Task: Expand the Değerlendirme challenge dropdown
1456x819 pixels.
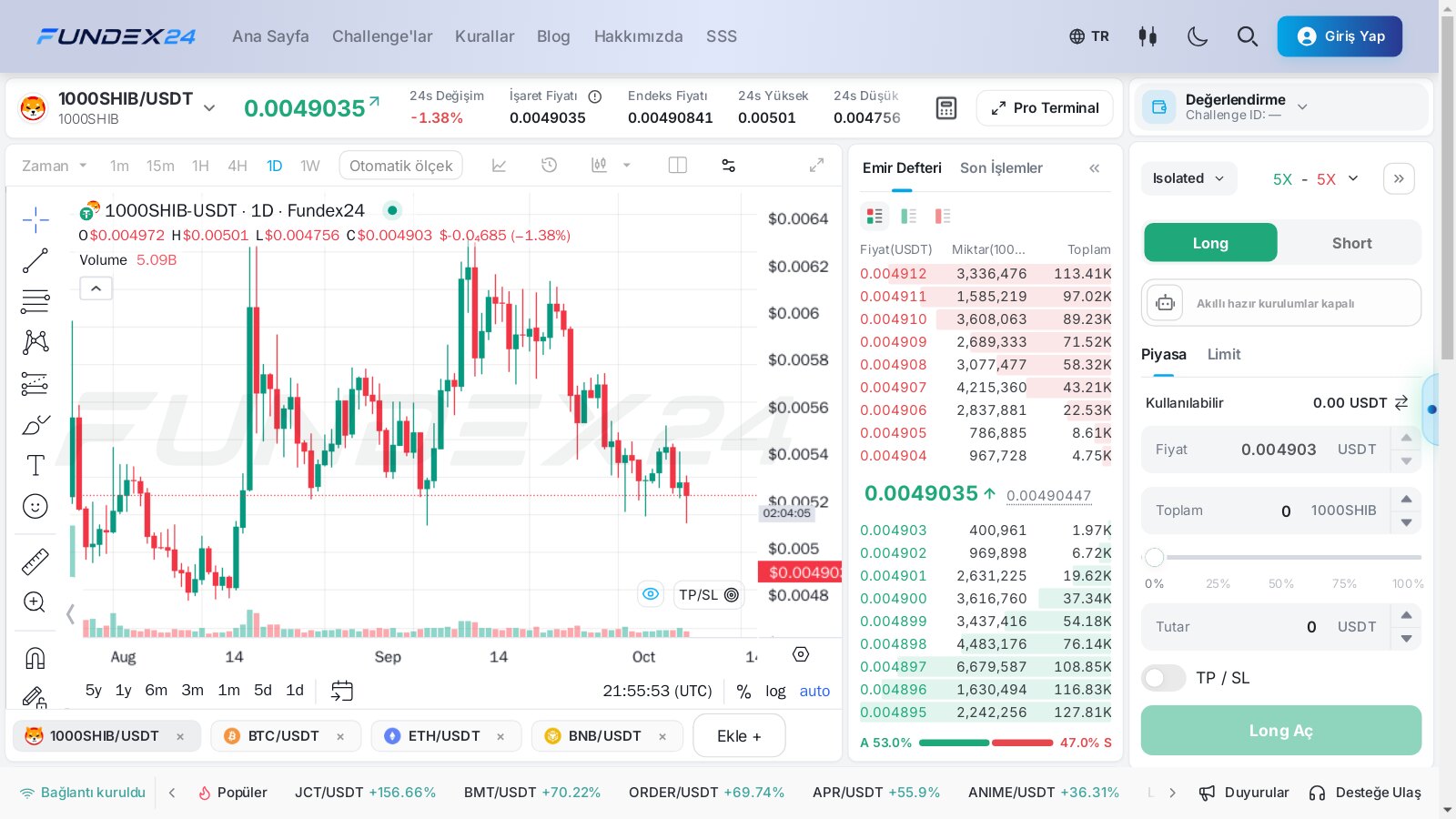Action: (1302, 106)
